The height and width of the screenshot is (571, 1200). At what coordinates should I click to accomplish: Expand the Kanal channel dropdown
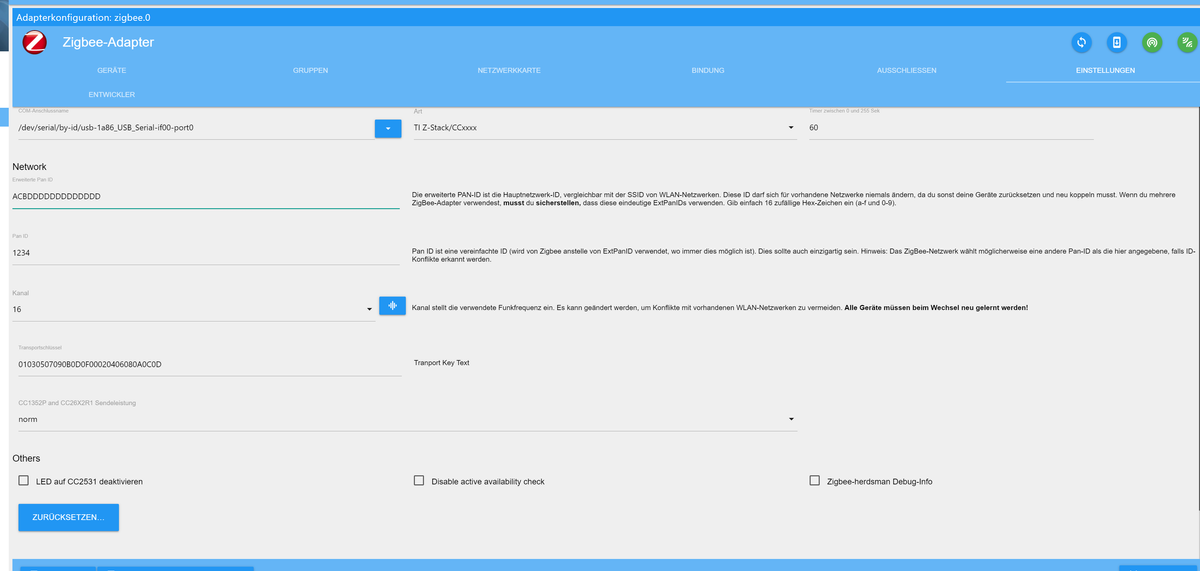(194, 310)
